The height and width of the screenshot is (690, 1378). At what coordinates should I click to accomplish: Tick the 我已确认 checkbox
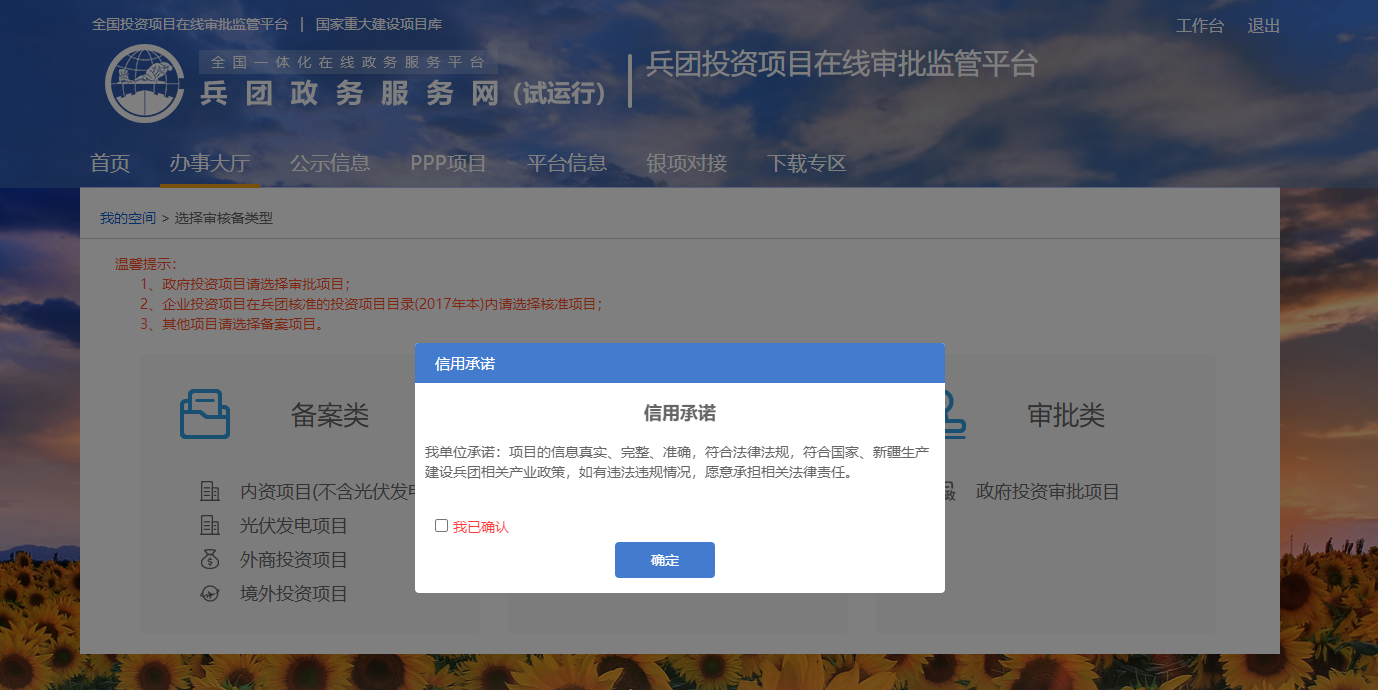point(441,526)
